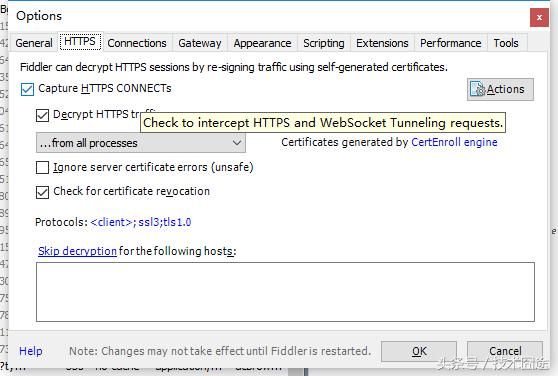
Task: Uncheck Decrypt HTTPS traffic checkbox
Action: click(42, 115)
